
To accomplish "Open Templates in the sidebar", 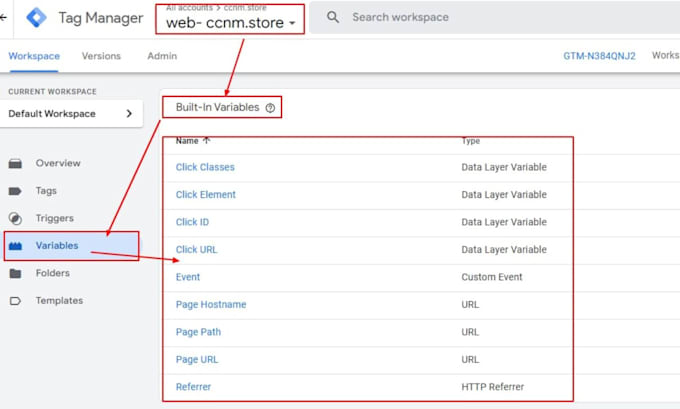I will (x=59, y=301).
